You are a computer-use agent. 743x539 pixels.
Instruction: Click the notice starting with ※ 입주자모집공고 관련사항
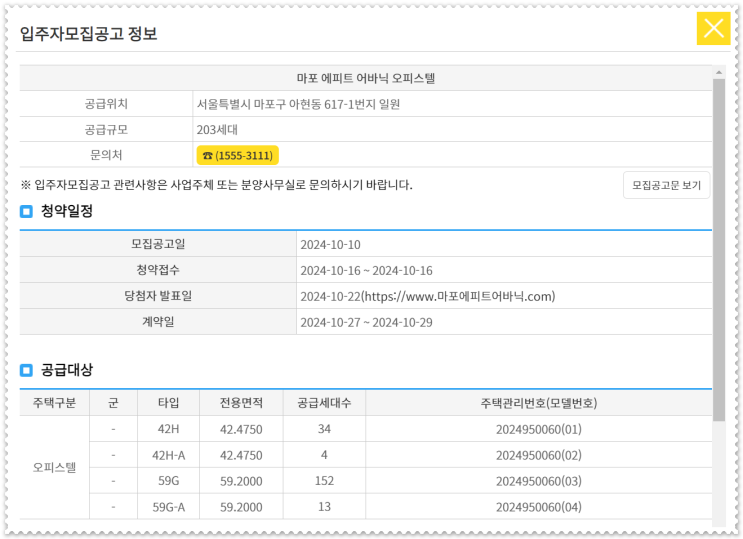pyautogui.click(x=217, y=185)
